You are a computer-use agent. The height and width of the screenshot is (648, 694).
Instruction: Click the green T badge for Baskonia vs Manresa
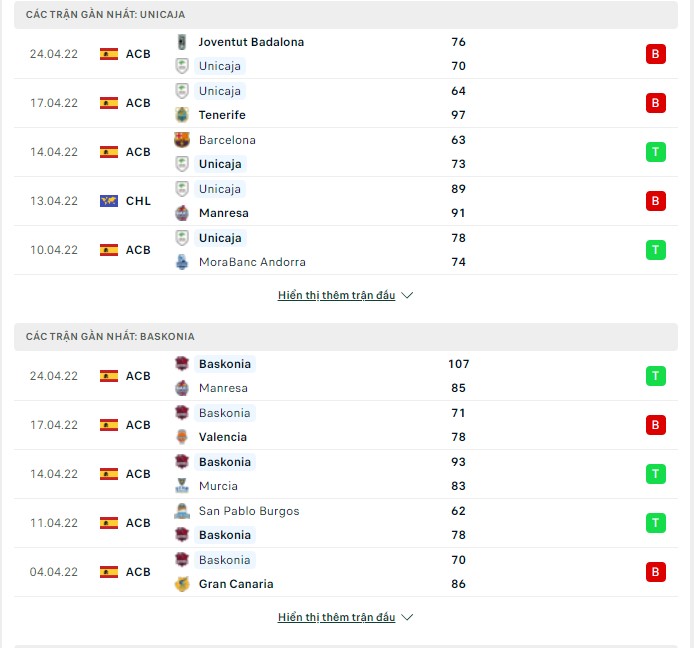[655, 376]
